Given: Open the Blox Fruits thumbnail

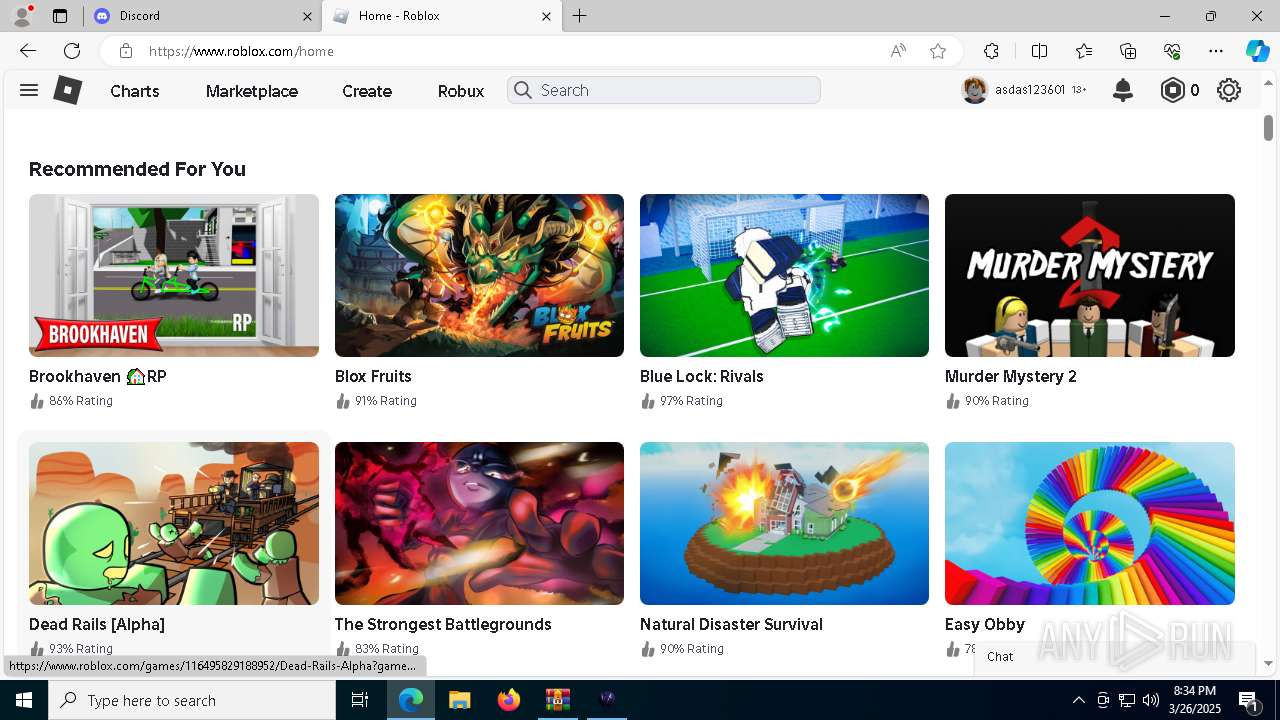Looking at the screenshot, I should tap(479, 275).
